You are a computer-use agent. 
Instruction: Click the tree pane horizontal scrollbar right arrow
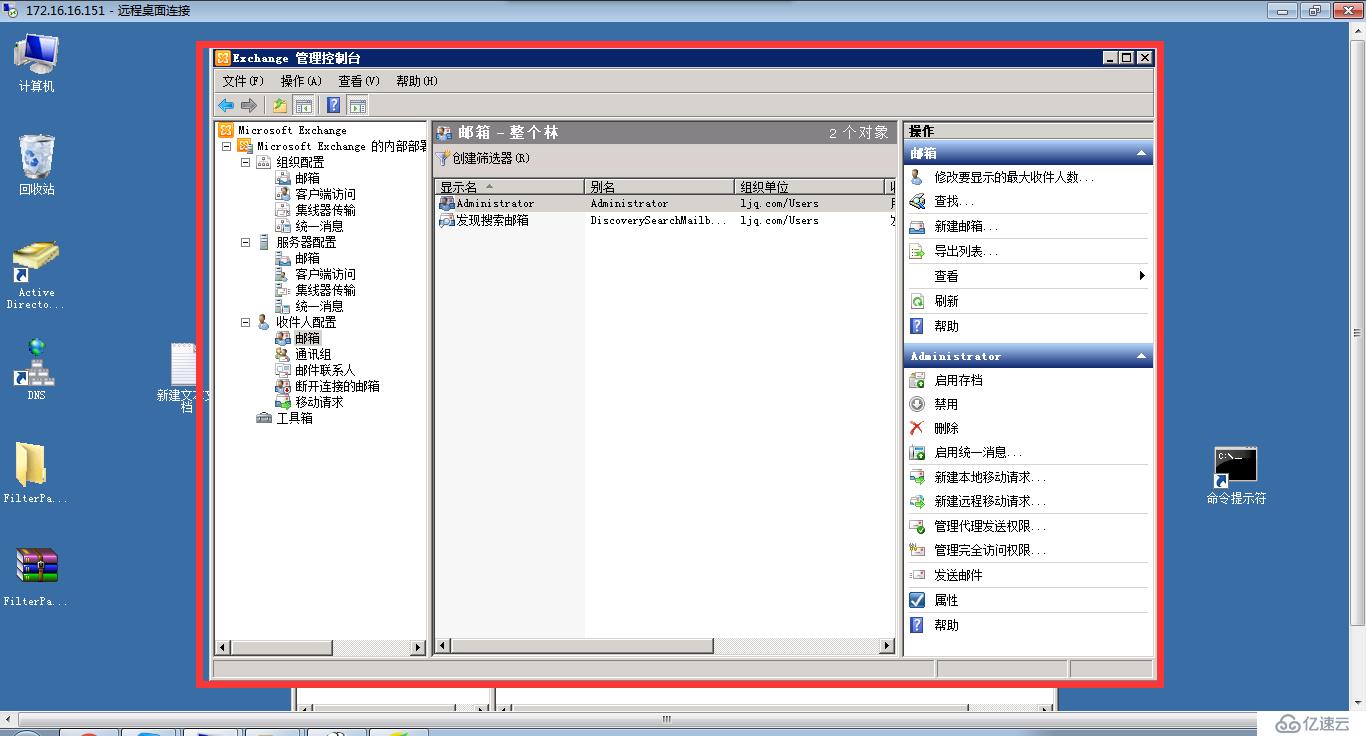pos(418,648)
